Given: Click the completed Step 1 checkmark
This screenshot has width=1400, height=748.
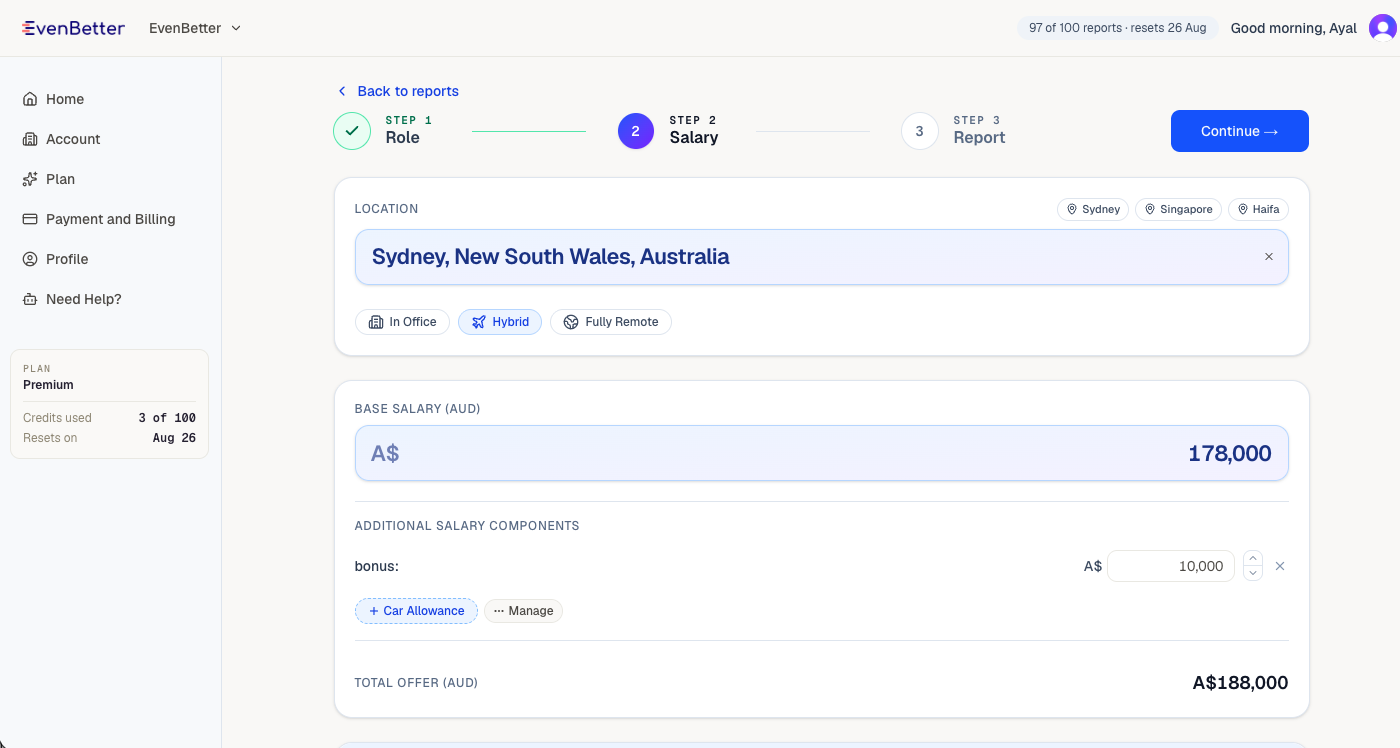Looking at the screenshot, I should coord(352,131).
